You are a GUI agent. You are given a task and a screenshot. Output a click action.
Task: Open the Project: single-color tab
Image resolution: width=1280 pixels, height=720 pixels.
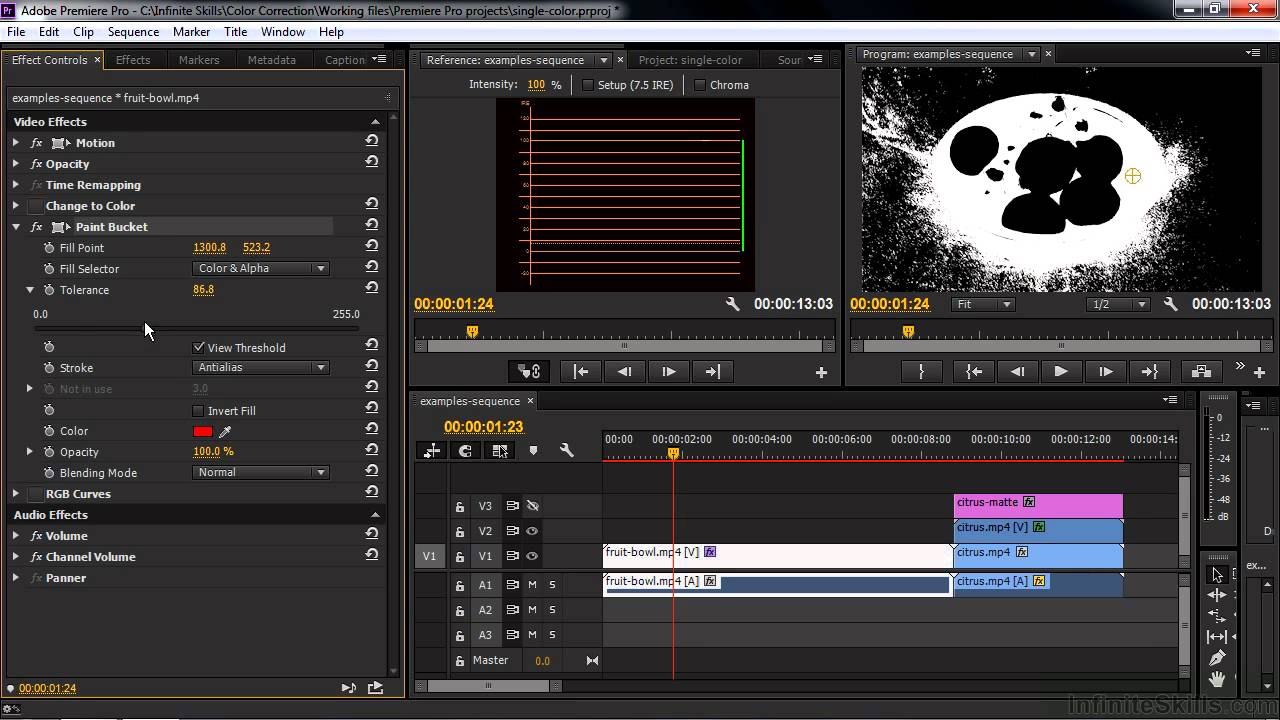690,60
